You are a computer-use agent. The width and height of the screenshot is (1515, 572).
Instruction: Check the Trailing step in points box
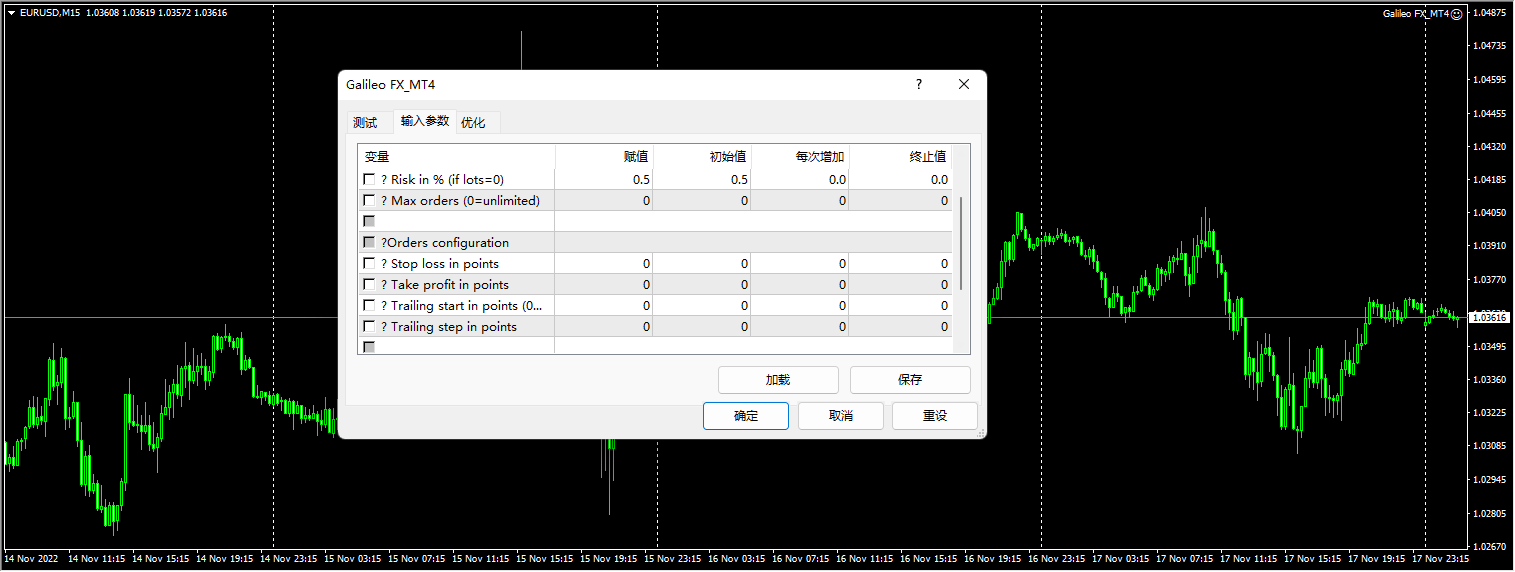pyautogui.click(x=370, y=327)
